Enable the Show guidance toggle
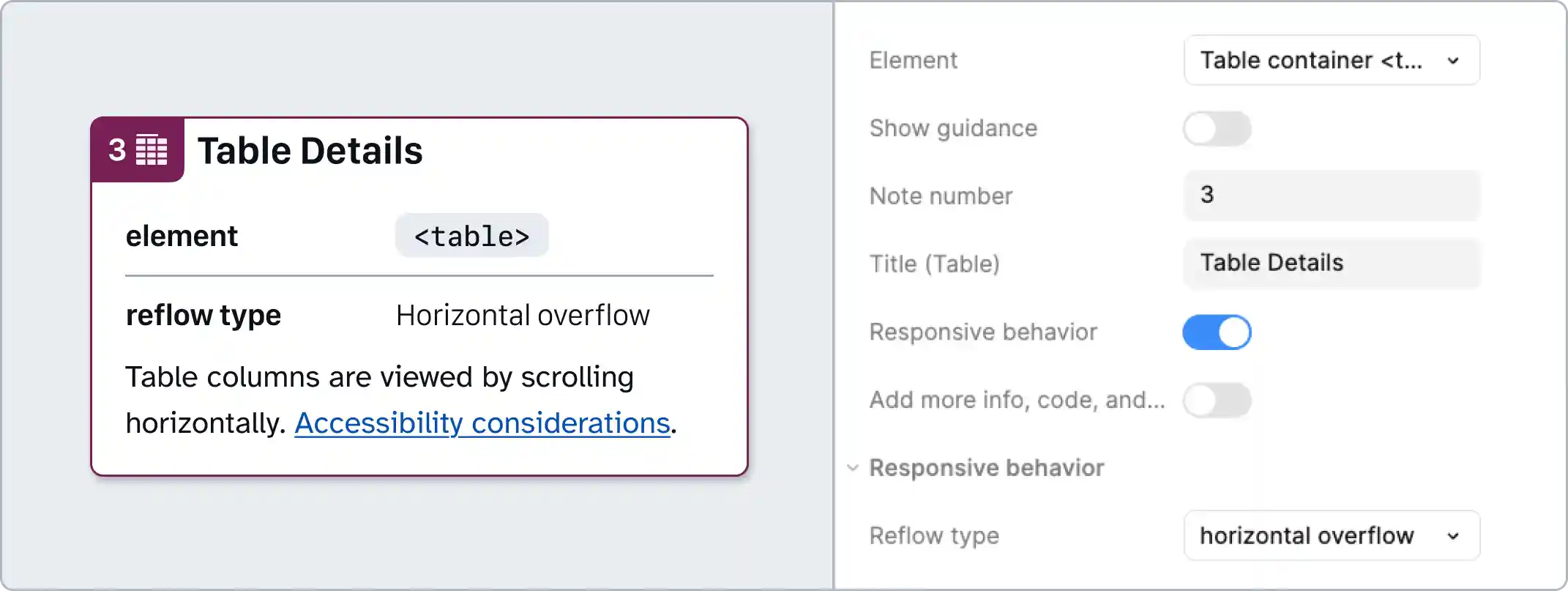Screen dimensions: 1568x591 click(1217, 128)
